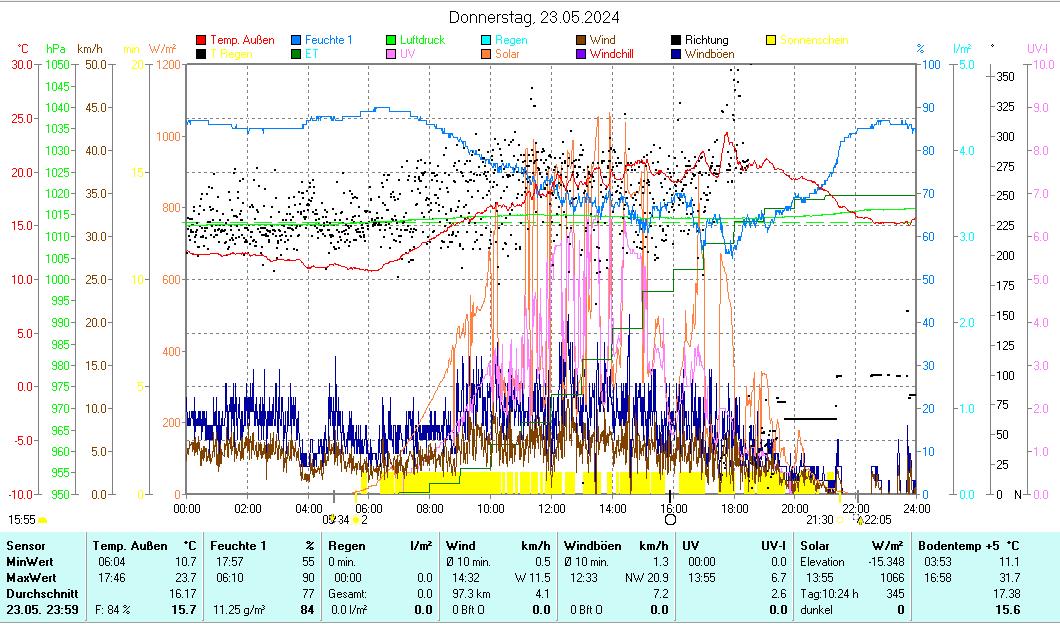Image resolution: width=1060 pixels, height=624 pixels.
Task: Click the yellow Sonnenschein legend square
Action: tap(771, 41)
